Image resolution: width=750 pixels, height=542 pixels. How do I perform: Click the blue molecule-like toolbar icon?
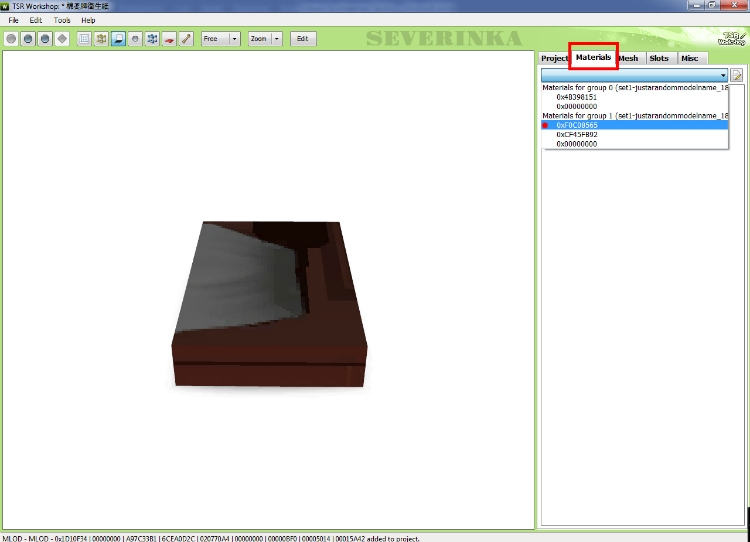[152, 39]
